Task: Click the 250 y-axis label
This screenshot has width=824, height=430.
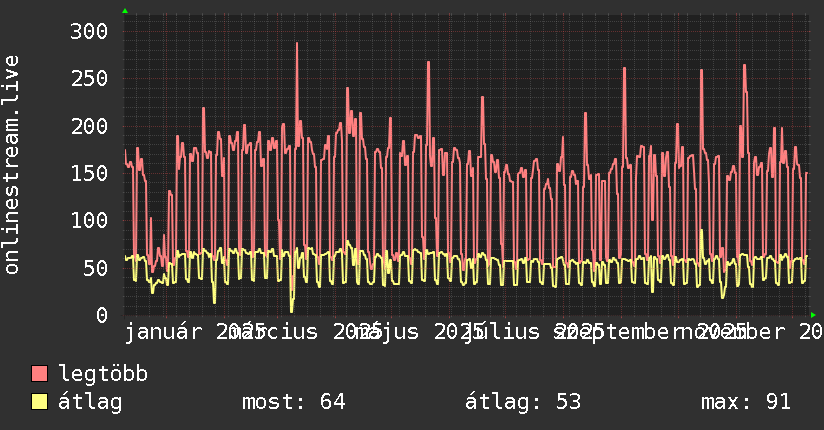Action: 89,79
